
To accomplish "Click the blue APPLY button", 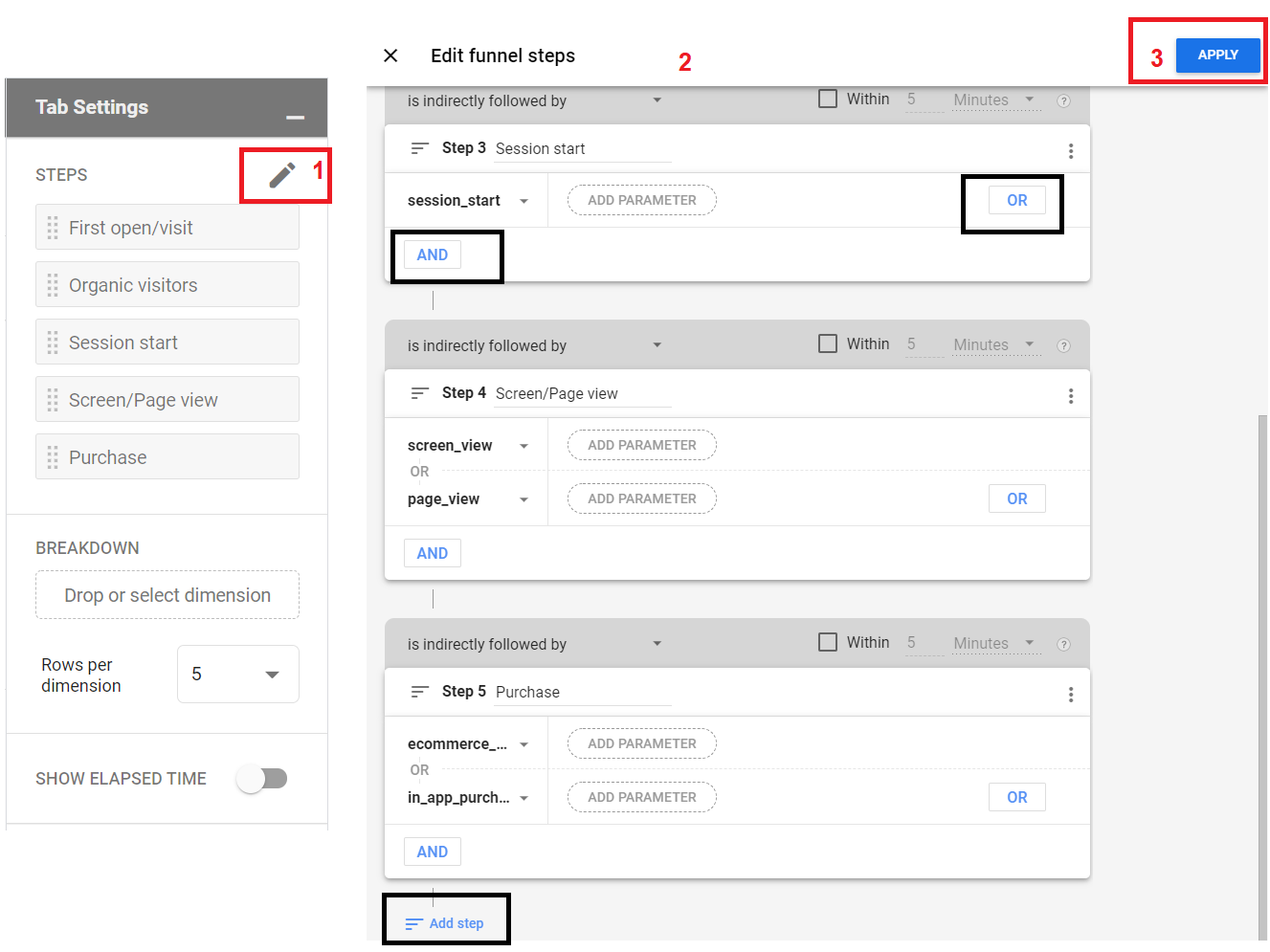I will pos(1217,55).
